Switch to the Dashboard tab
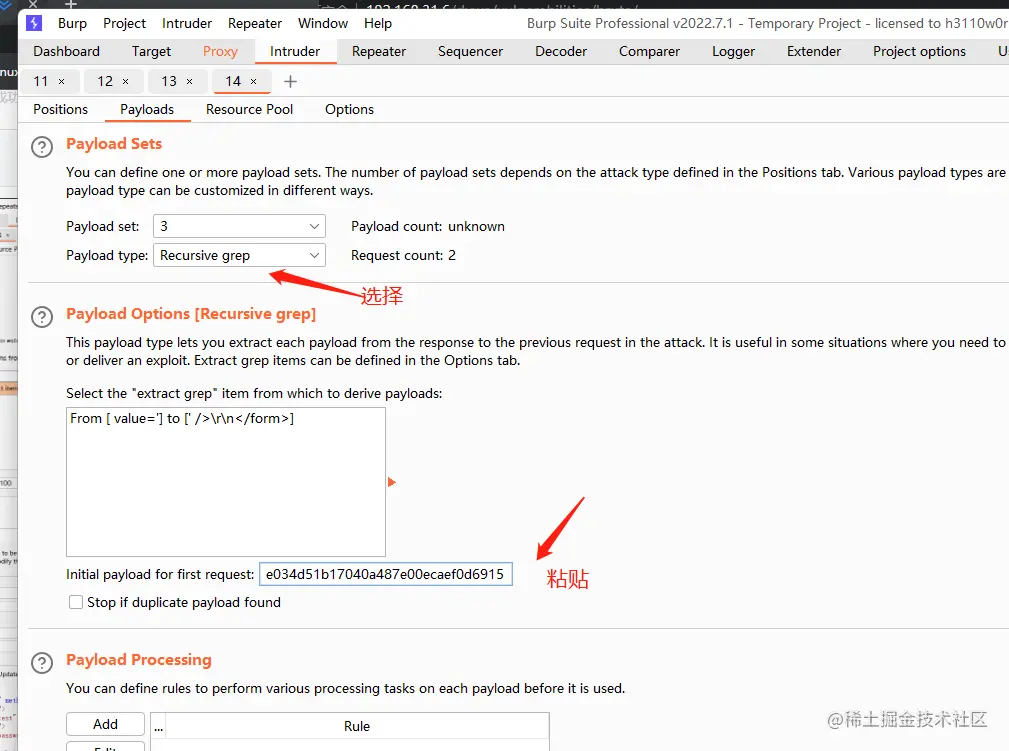 (x=67, y=51)
